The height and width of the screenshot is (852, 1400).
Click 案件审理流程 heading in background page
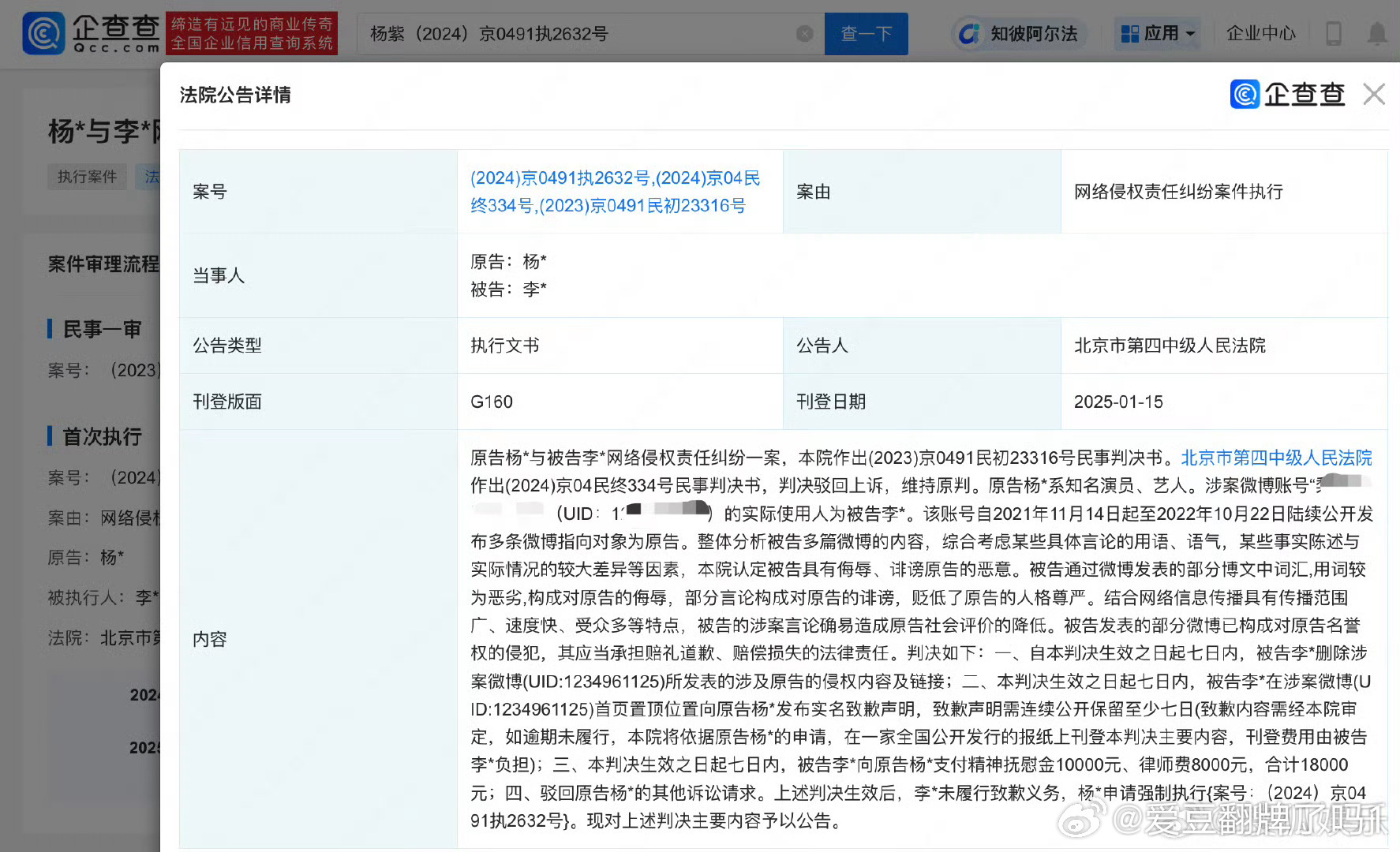(x=103, y=263)
